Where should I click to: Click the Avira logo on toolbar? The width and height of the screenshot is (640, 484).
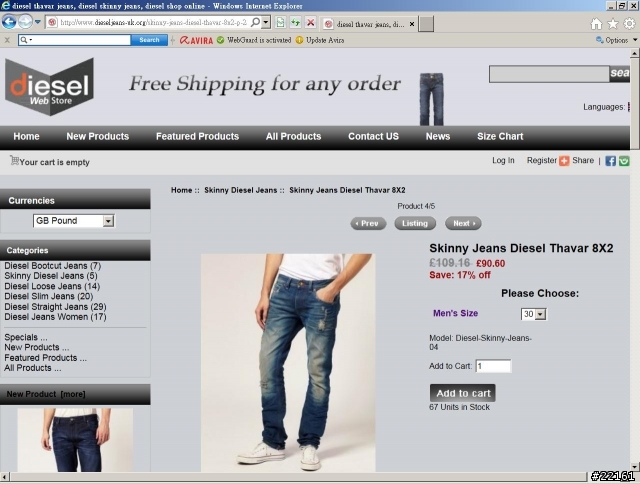(196, 40)
